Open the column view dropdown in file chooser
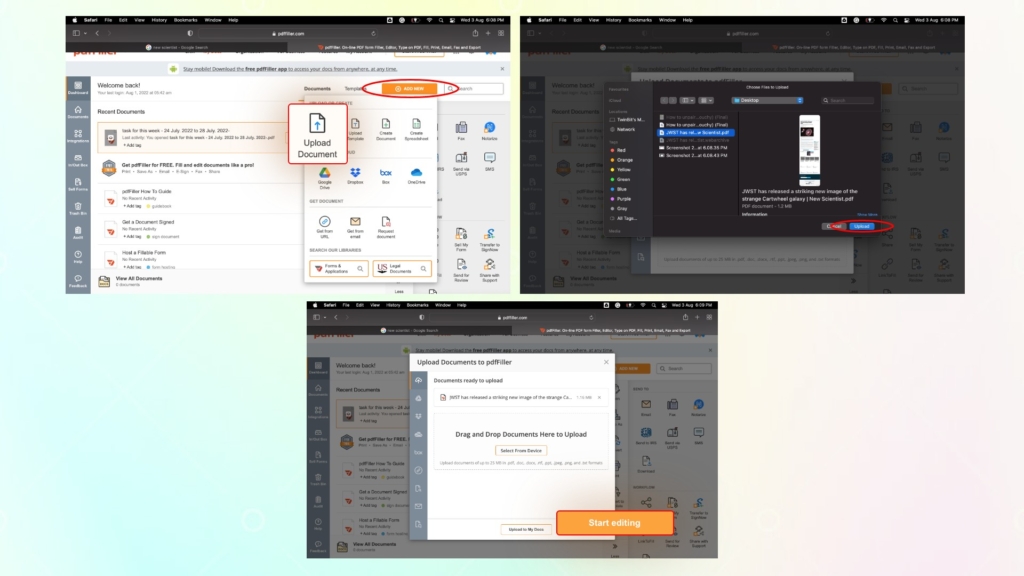 (x=687, y=101)
